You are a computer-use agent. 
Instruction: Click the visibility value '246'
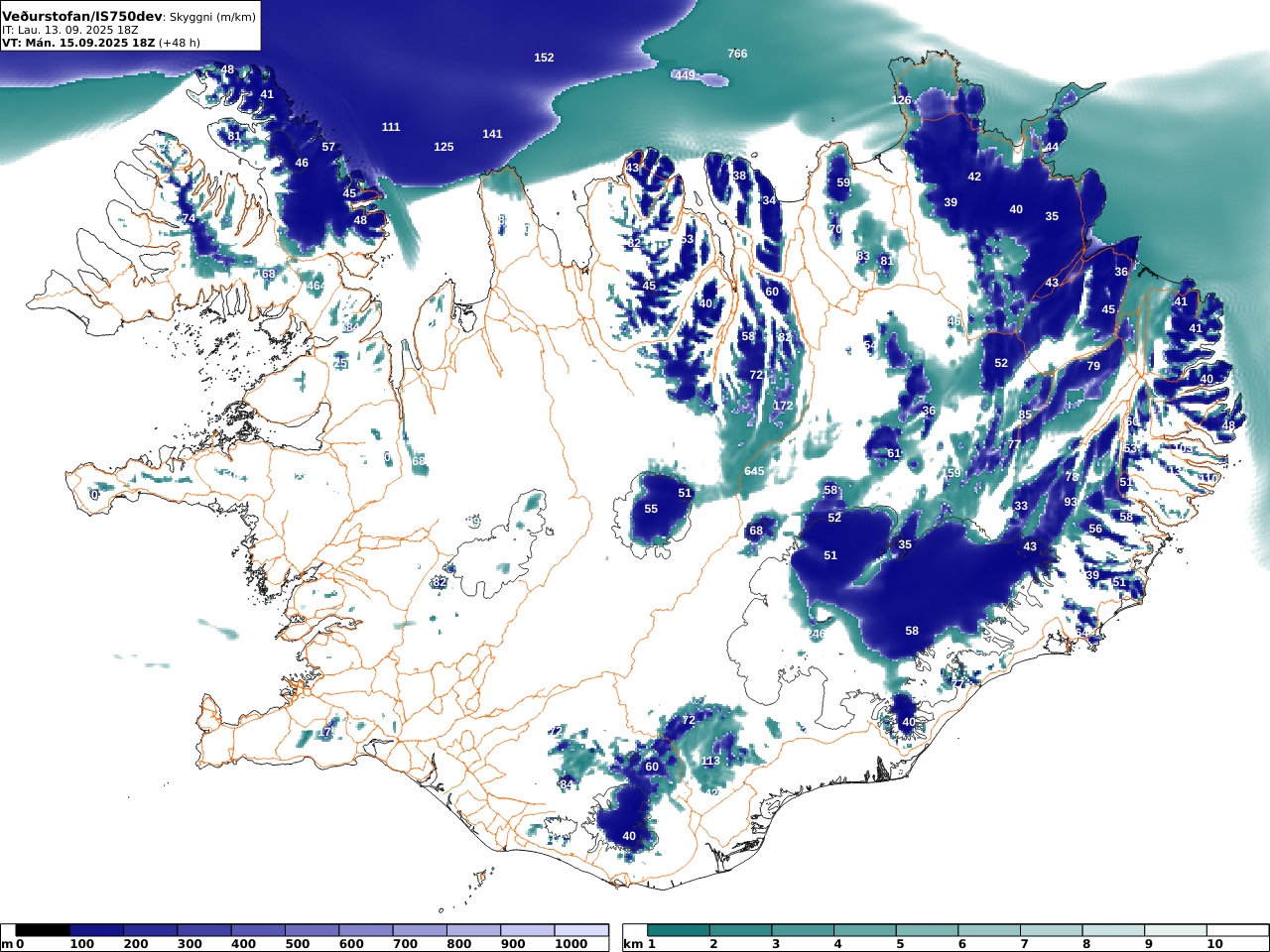click(x=816, y=634)
